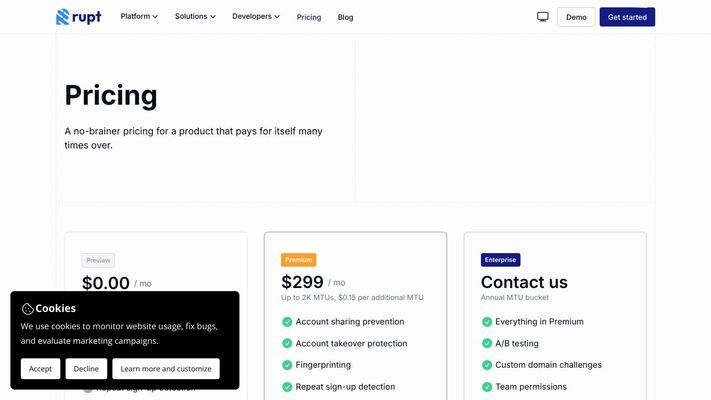Toggle the monitor theme icon in header
This screenshot has width=711, height=400.
[x=542, y=17]
